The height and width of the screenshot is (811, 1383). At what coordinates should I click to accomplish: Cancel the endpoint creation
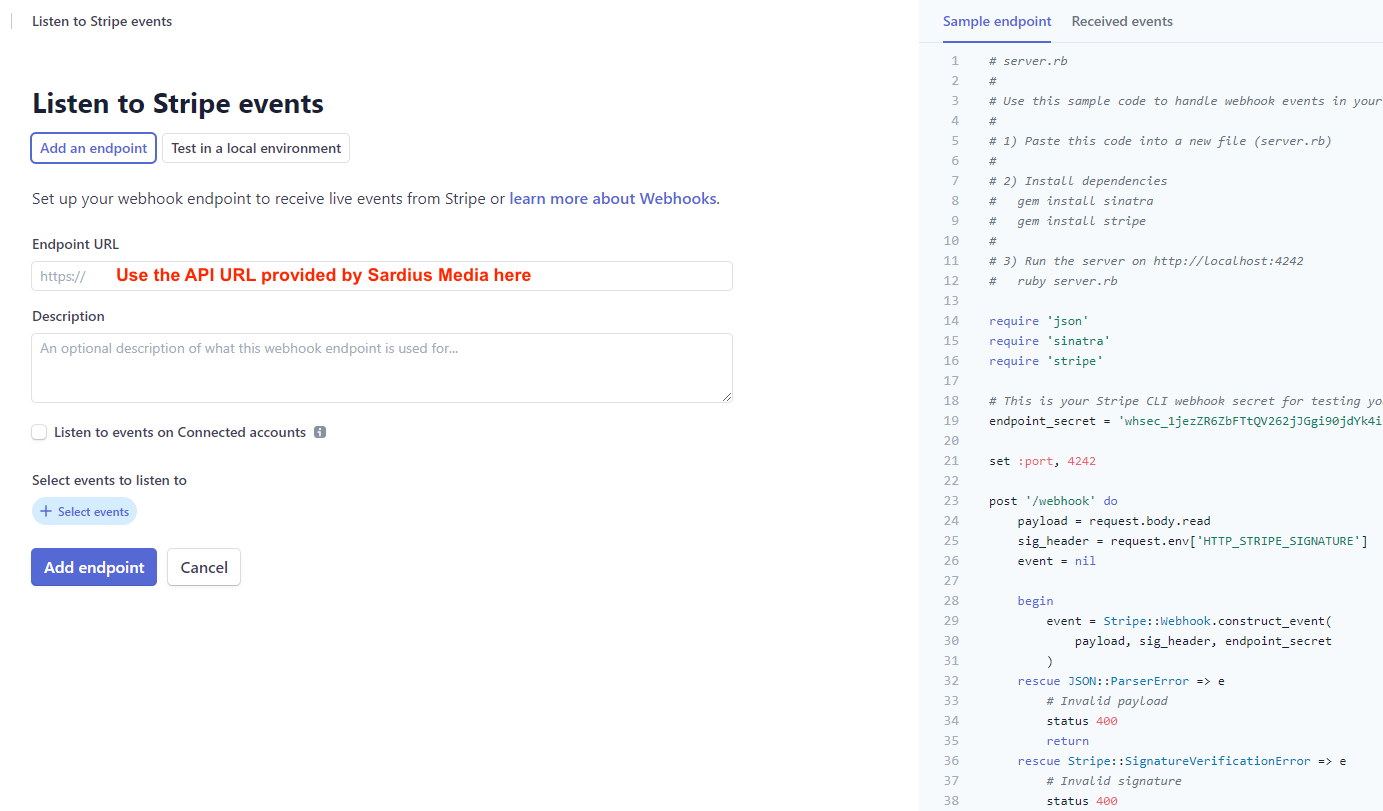pyautogui.click(x=204, y=567)
